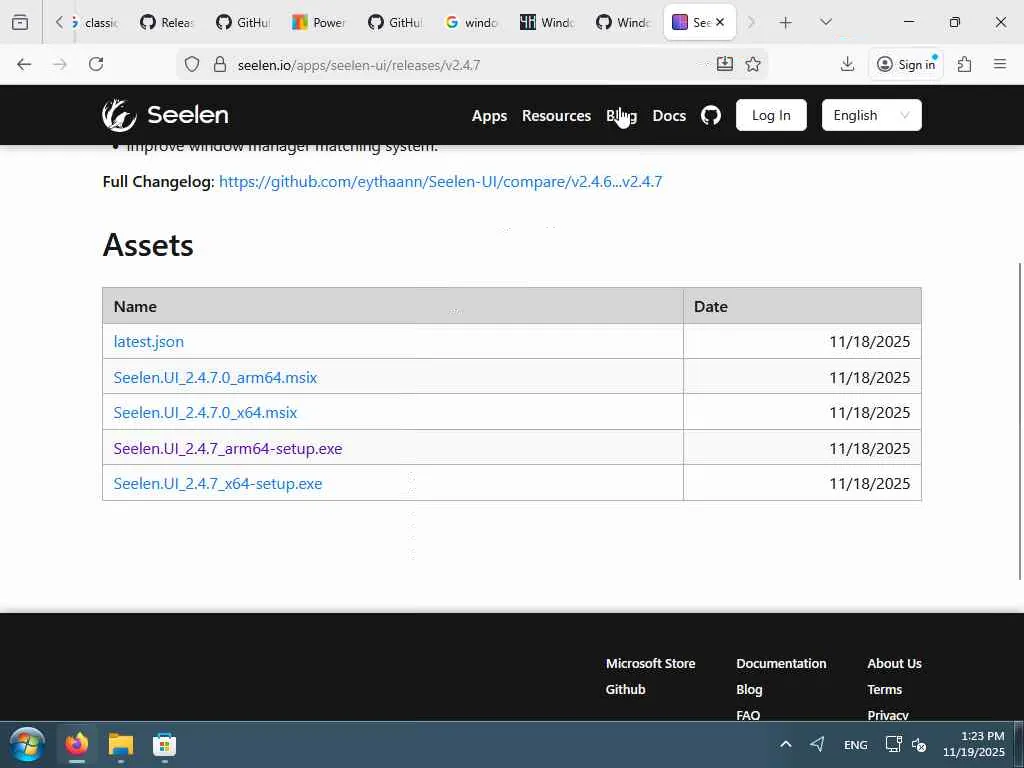Screen dimensions: 1024x768
Task: Switch to the Google windo tab
Action: click(x=472, y=22)
